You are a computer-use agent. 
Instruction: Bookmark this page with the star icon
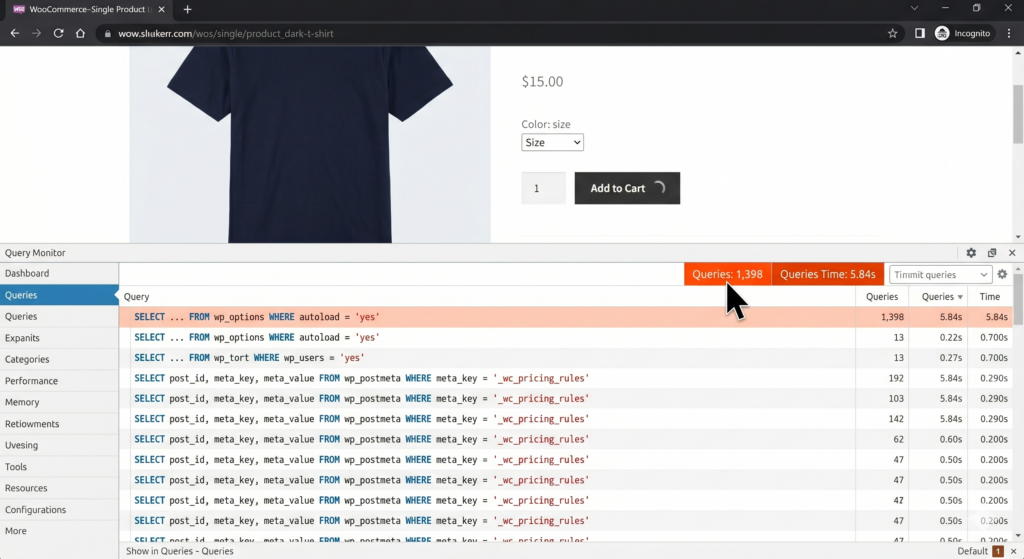892,33
